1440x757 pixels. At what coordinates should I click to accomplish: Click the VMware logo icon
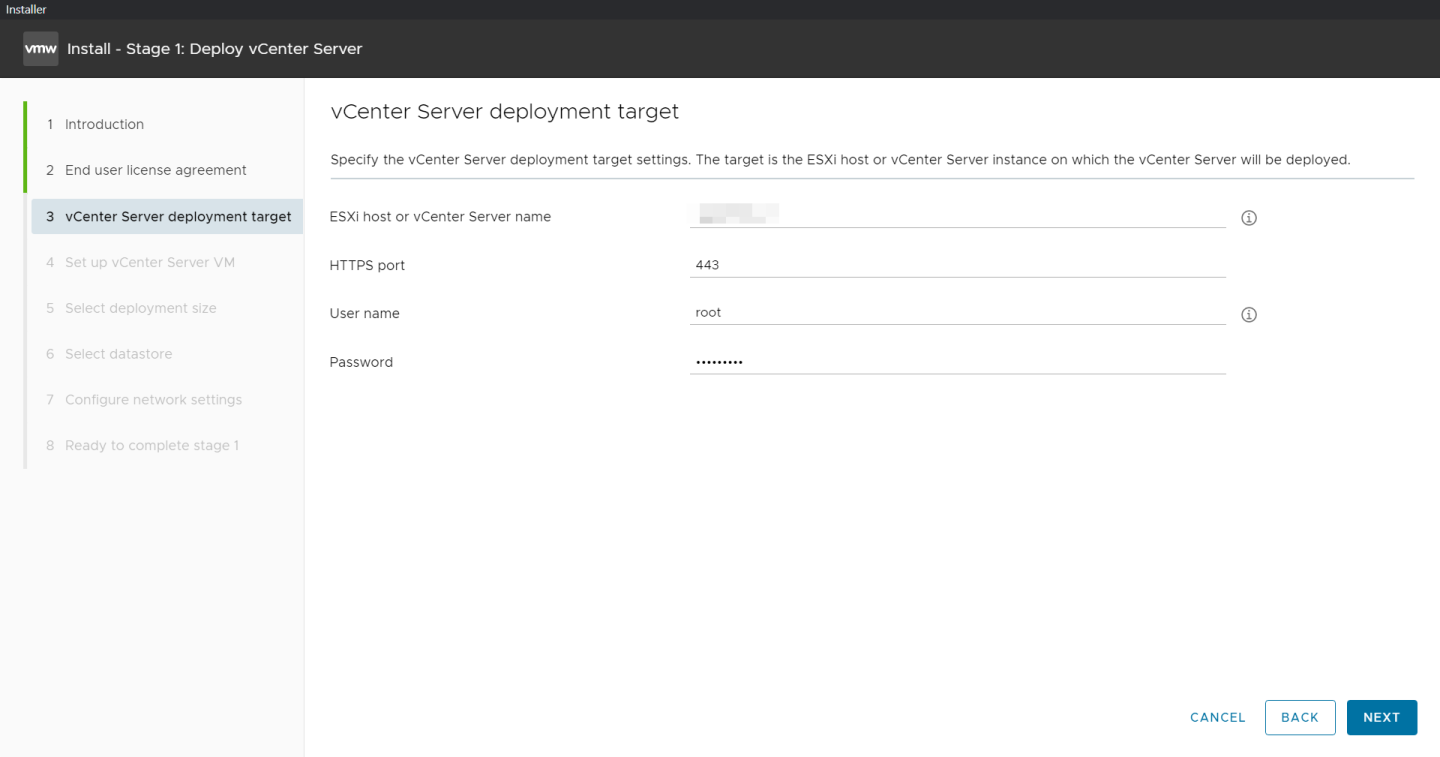pyautogui.click(x=40, y=48)
